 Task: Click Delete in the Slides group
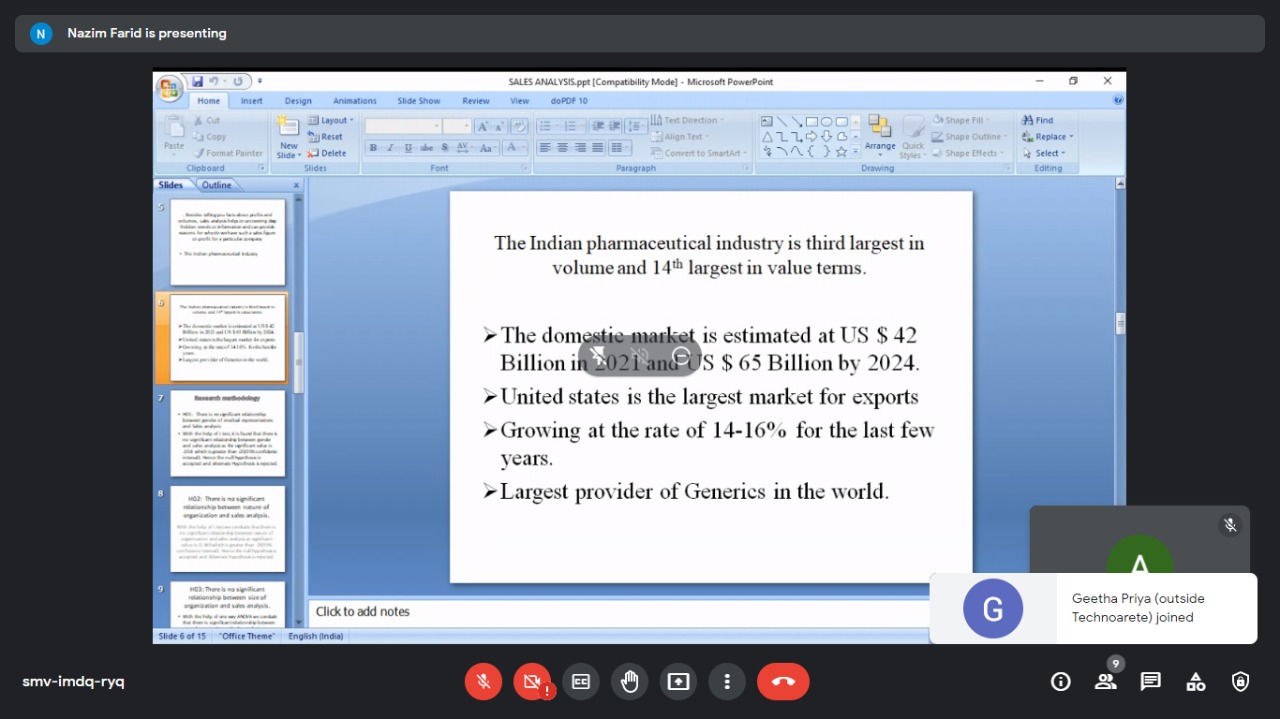click(328, 153)
